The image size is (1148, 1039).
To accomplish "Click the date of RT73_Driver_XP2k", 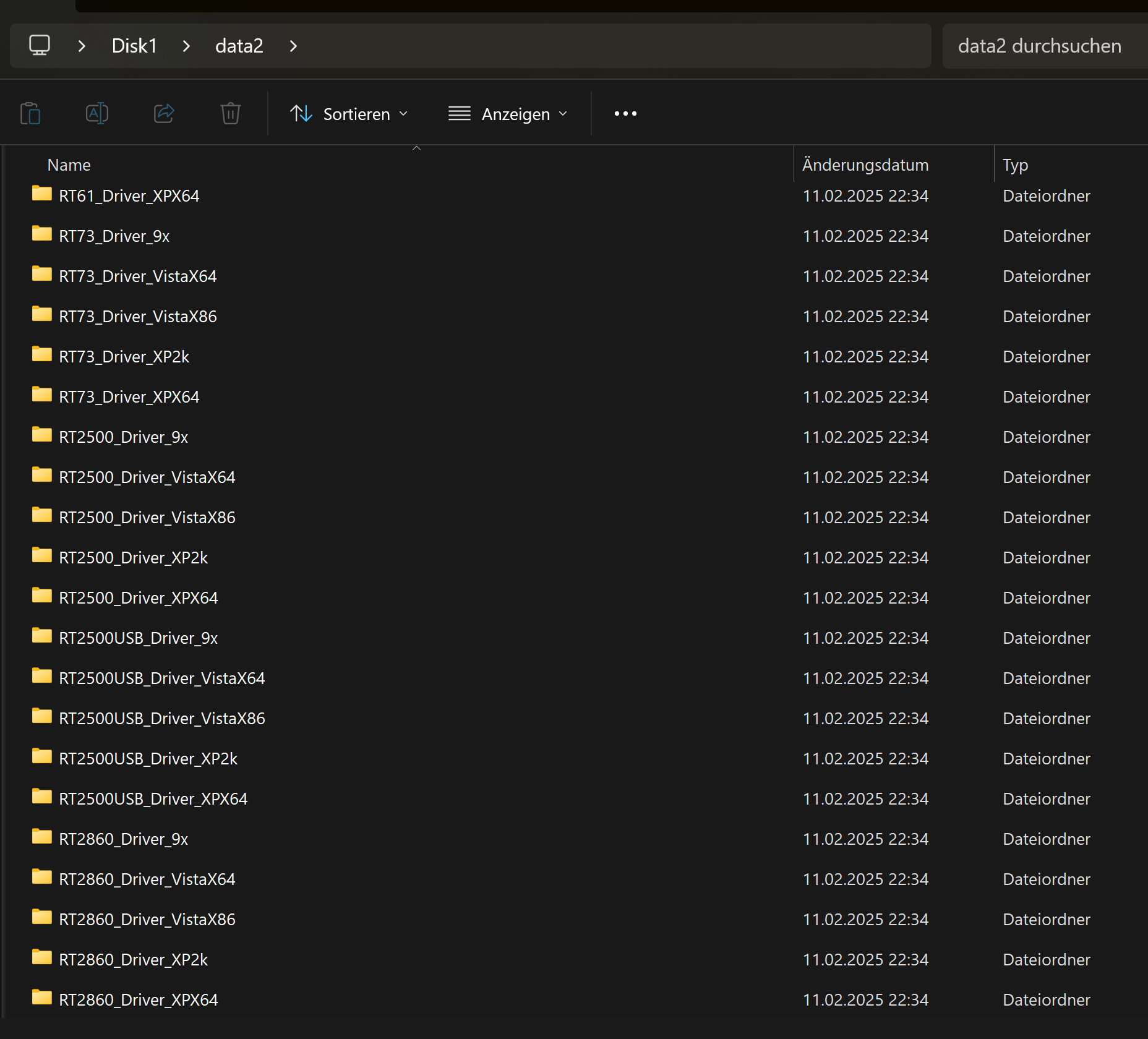I will point(866,357).
